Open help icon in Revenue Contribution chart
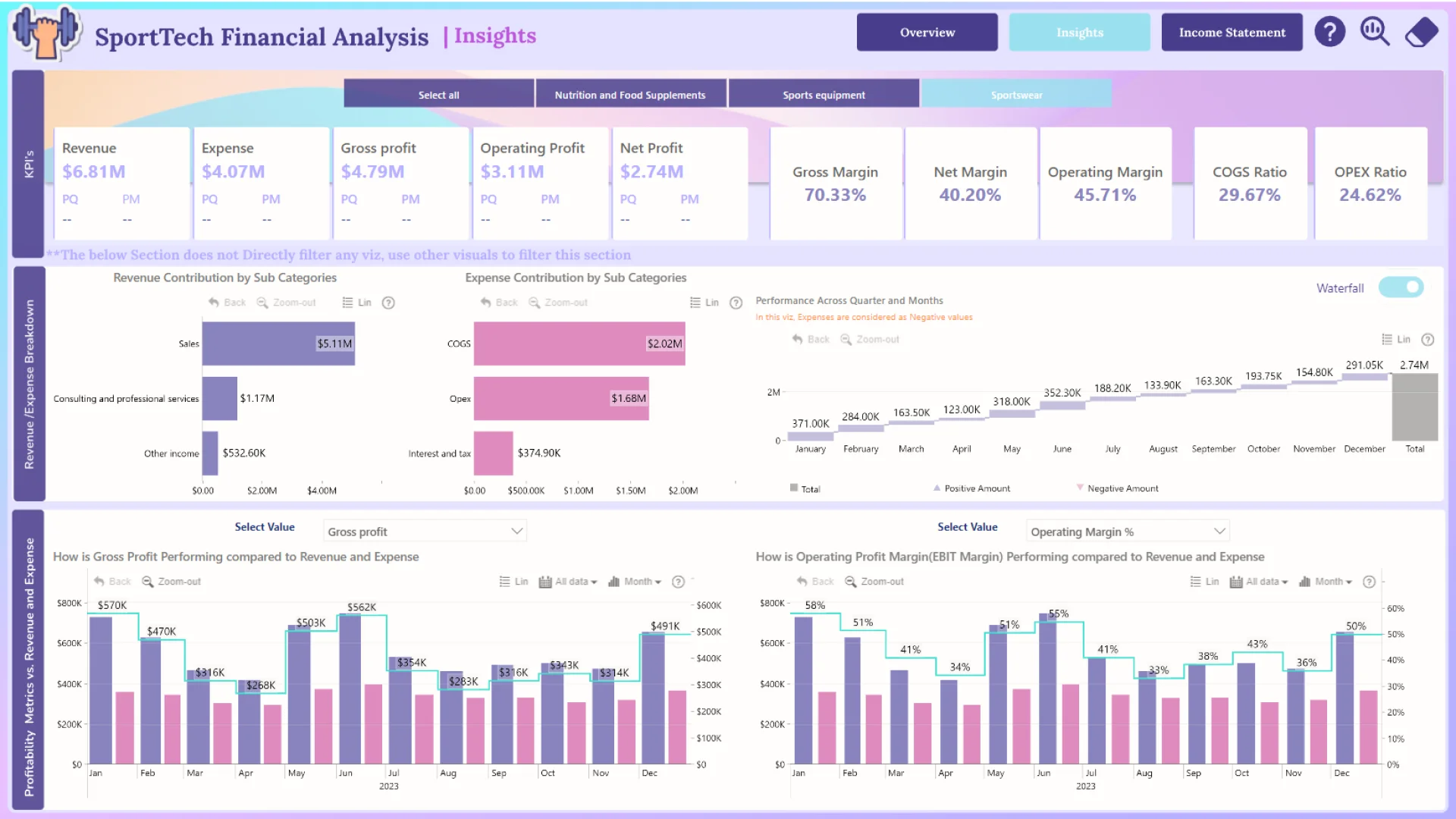Viewport: 1456px width, 819px height. click(x=388, y=303)
